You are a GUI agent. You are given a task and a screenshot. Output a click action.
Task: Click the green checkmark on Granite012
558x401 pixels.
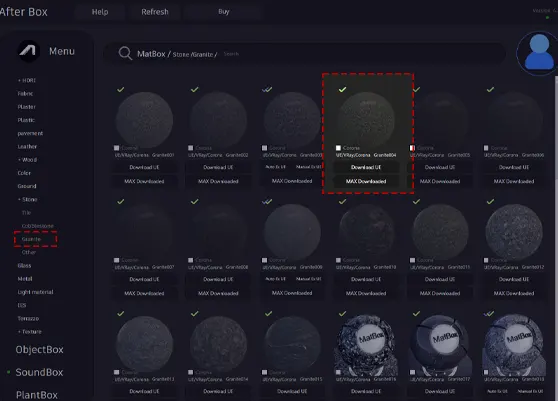[x=490, y=201]
